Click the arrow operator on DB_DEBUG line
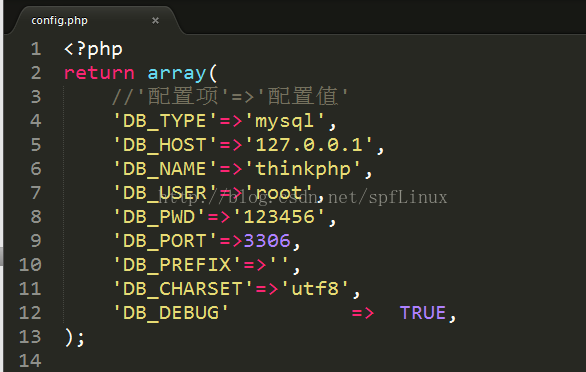This screenshot has height=372, width=586. point(363,313)
